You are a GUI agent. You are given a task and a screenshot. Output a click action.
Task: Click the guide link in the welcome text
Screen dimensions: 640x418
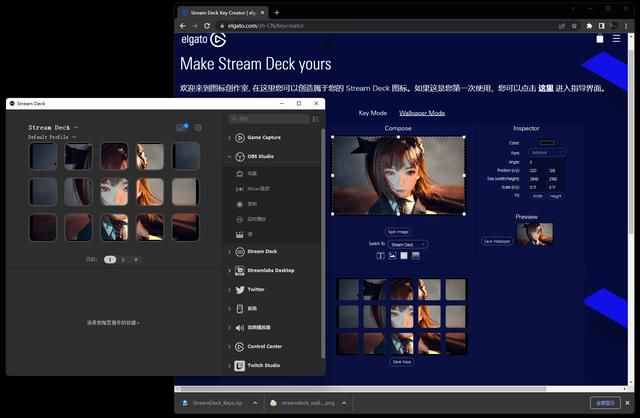(545, 88)
